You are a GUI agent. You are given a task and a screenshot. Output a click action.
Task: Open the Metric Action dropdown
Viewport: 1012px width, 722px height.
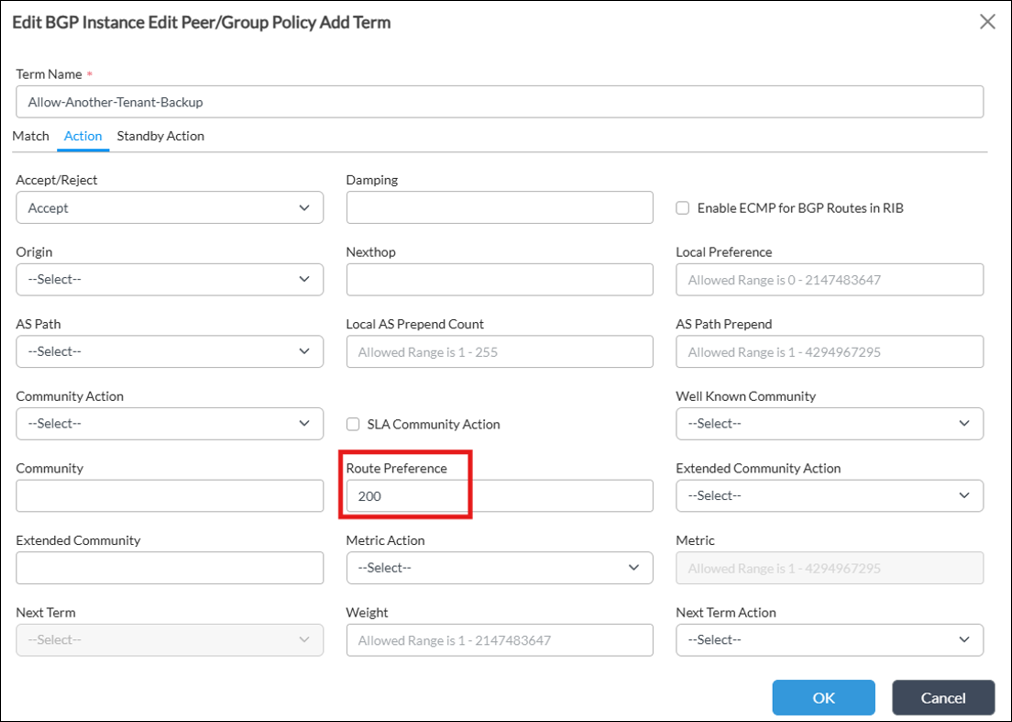coord(499,568)
